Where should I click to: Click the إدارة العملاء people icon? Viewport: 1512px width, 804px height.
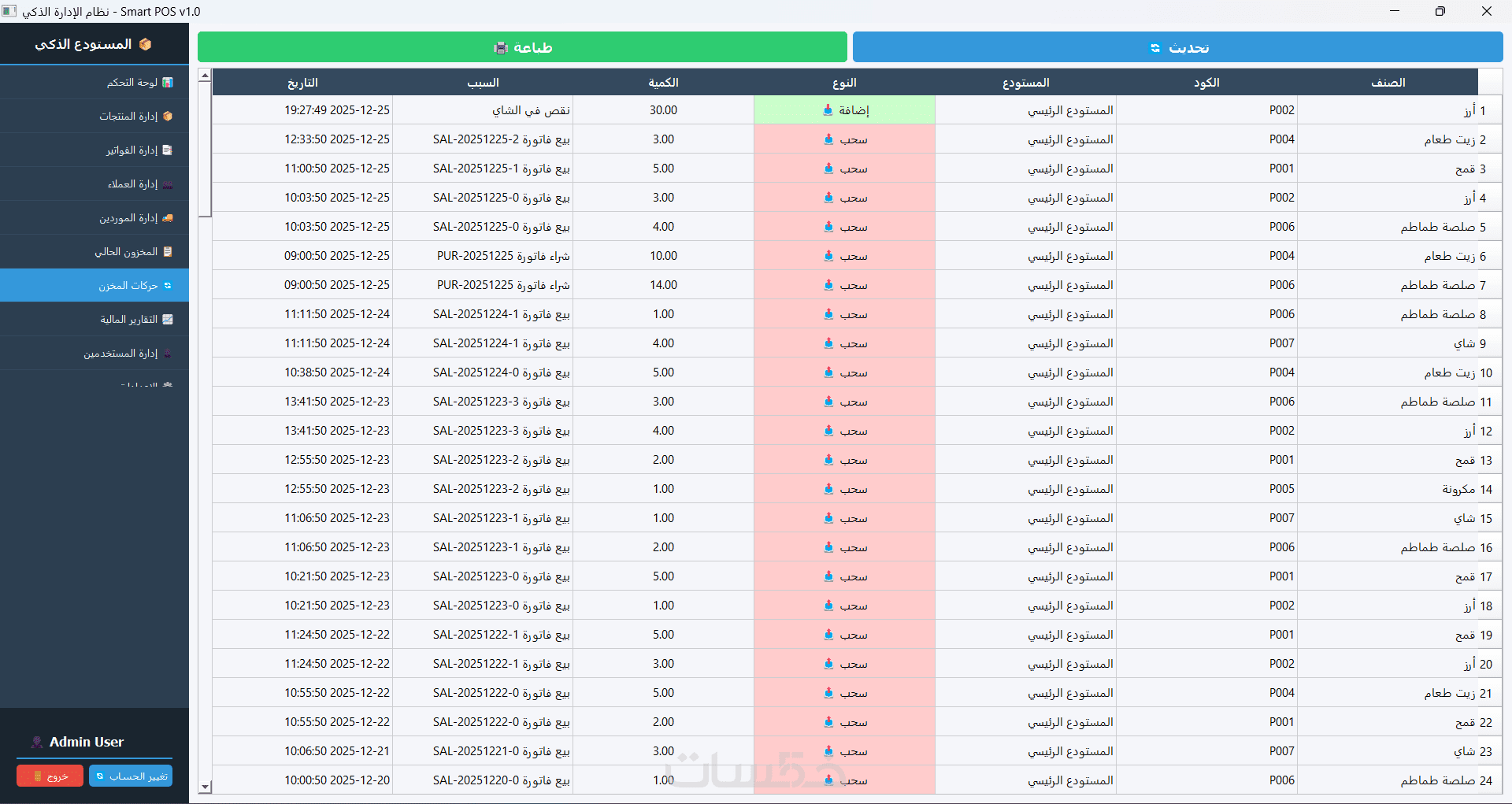168,184
